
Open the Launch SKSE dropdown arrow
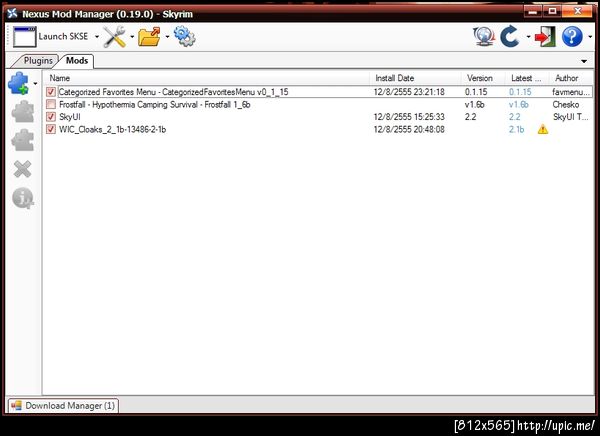97,37
